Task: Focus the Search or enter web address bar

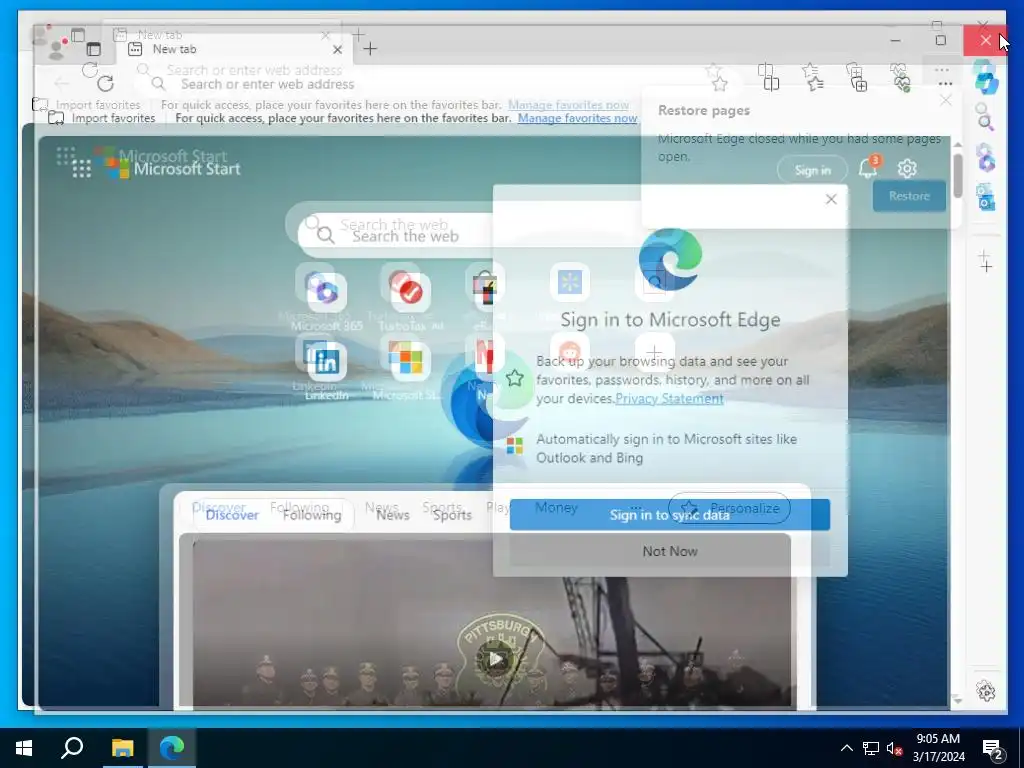Action: click(424, 84)
